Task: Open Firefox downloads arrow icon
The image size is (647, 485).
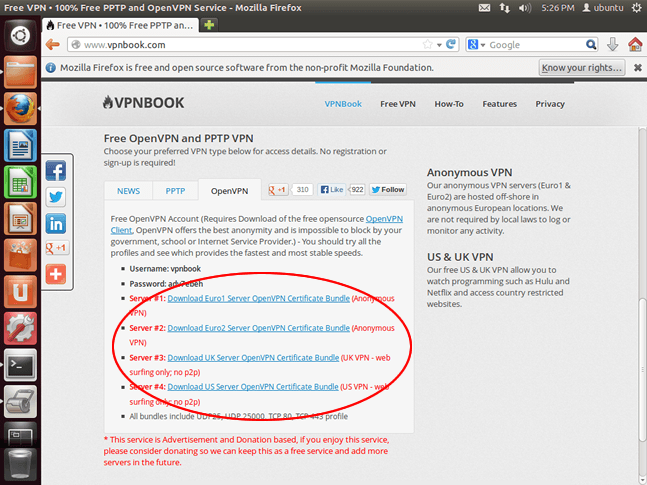Action: [613, 44]
